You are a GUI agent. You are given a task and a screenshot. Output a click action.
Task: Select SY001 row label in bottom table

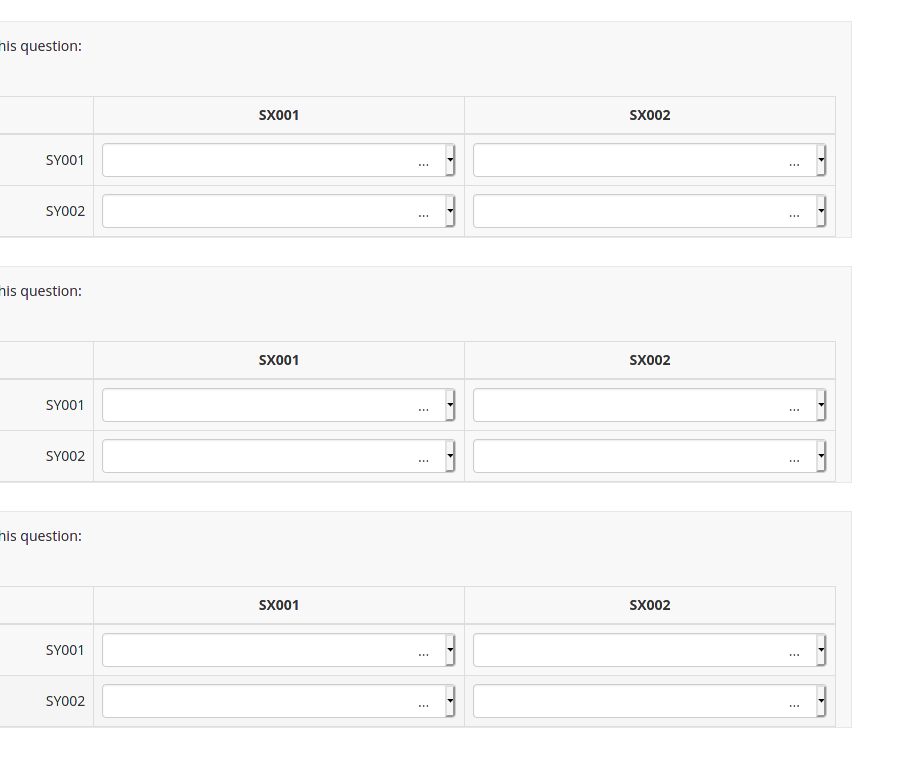[x=65, y=650]
